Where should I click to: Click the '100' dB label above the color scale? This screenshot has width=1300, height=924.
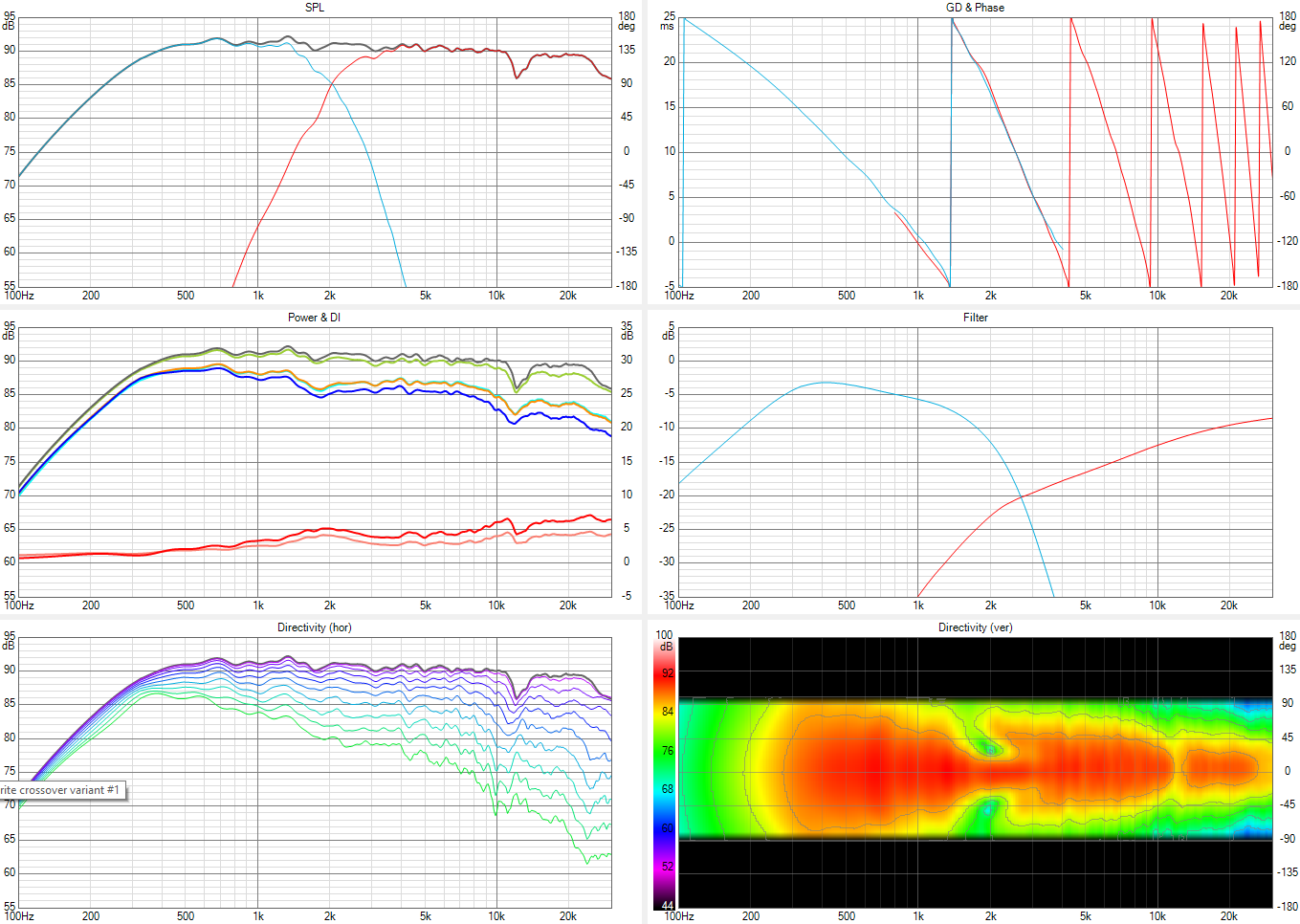click(664, 635)
